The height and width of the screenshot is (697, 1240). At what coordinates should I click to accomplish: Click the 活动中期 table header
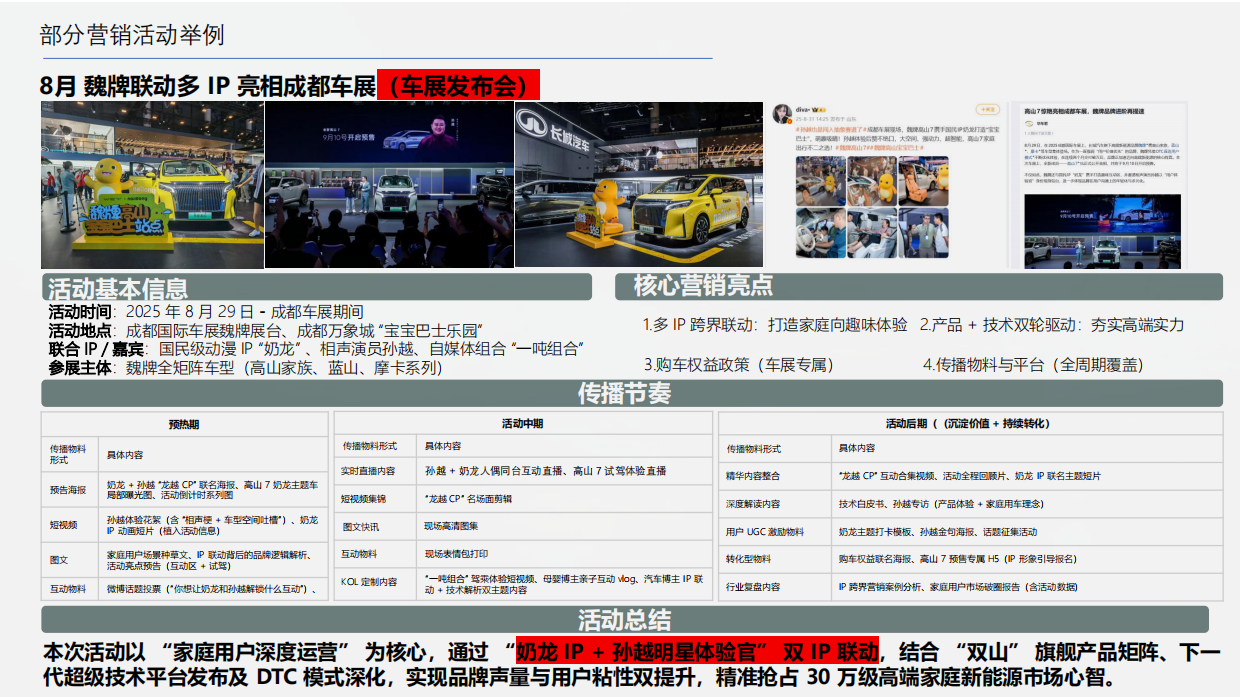[x=521, y=424]
